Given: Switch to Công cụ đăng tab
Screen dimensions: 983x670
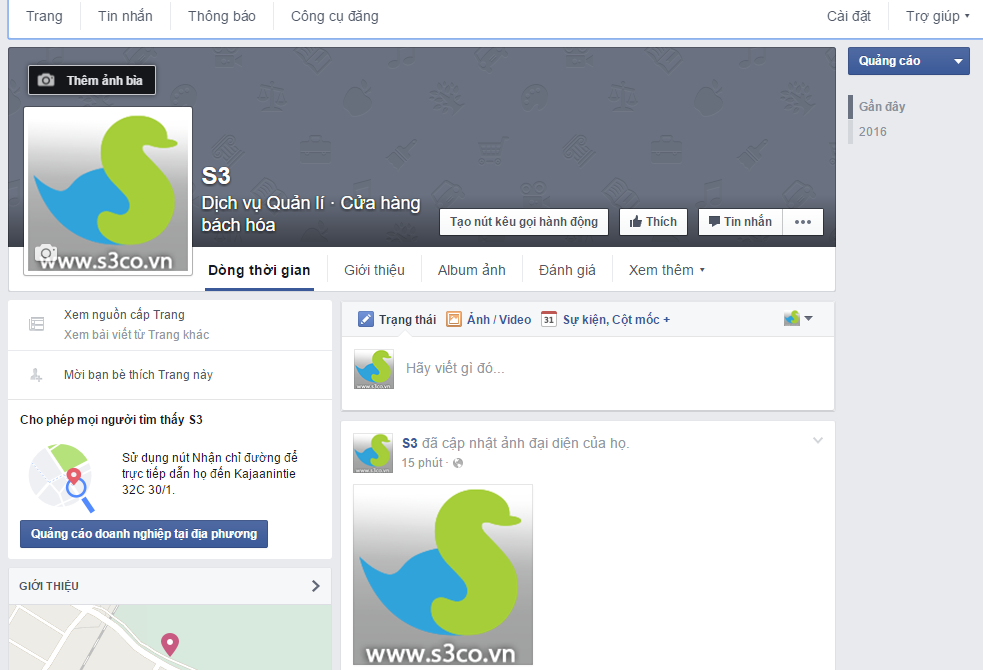Looking at the screenshot, I should [335, 16].
